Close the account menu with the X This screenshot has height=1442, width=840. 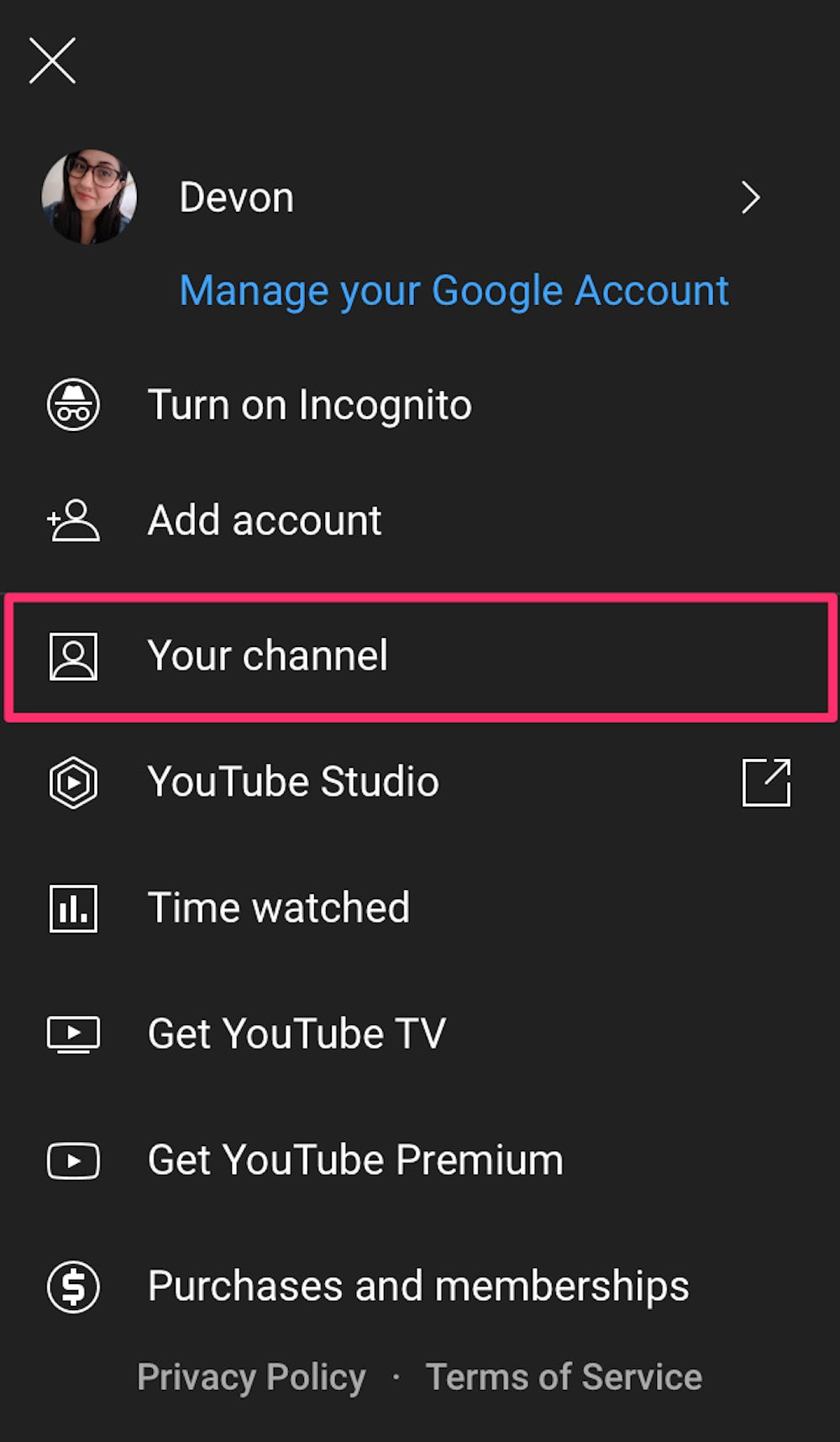(52, 61)
